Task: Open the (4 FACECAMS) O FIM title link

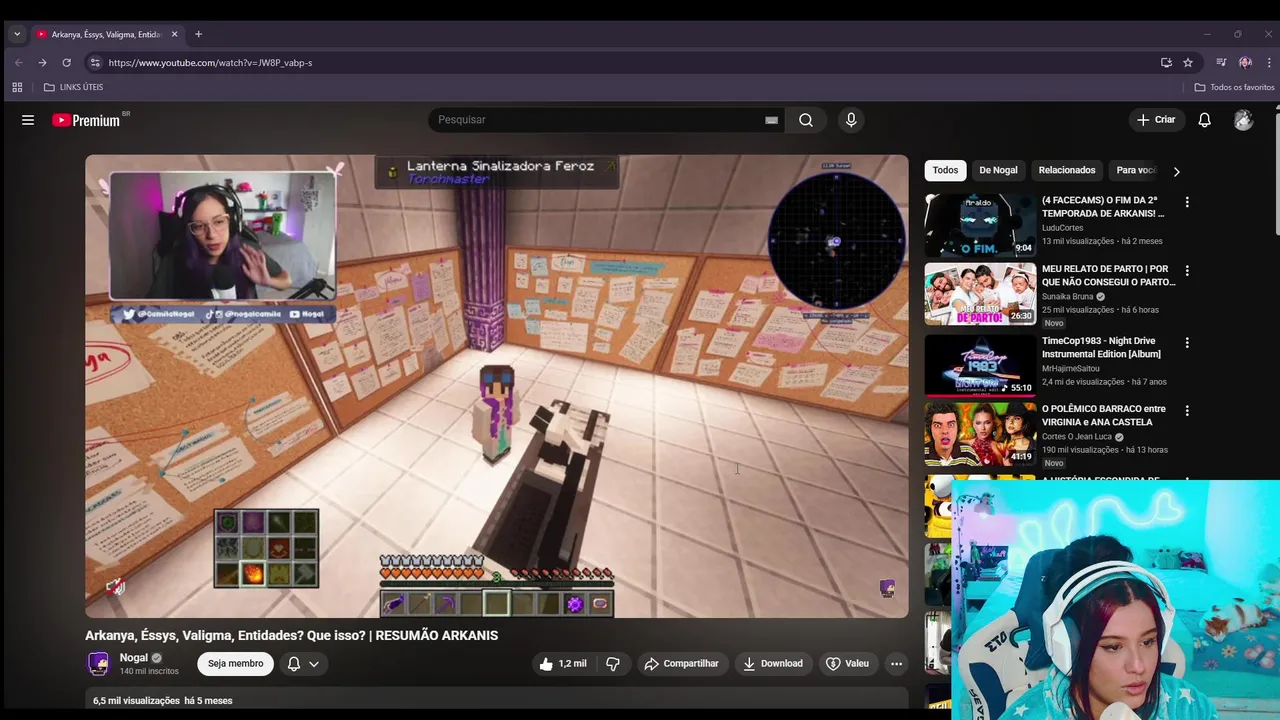Action: 1103,207
